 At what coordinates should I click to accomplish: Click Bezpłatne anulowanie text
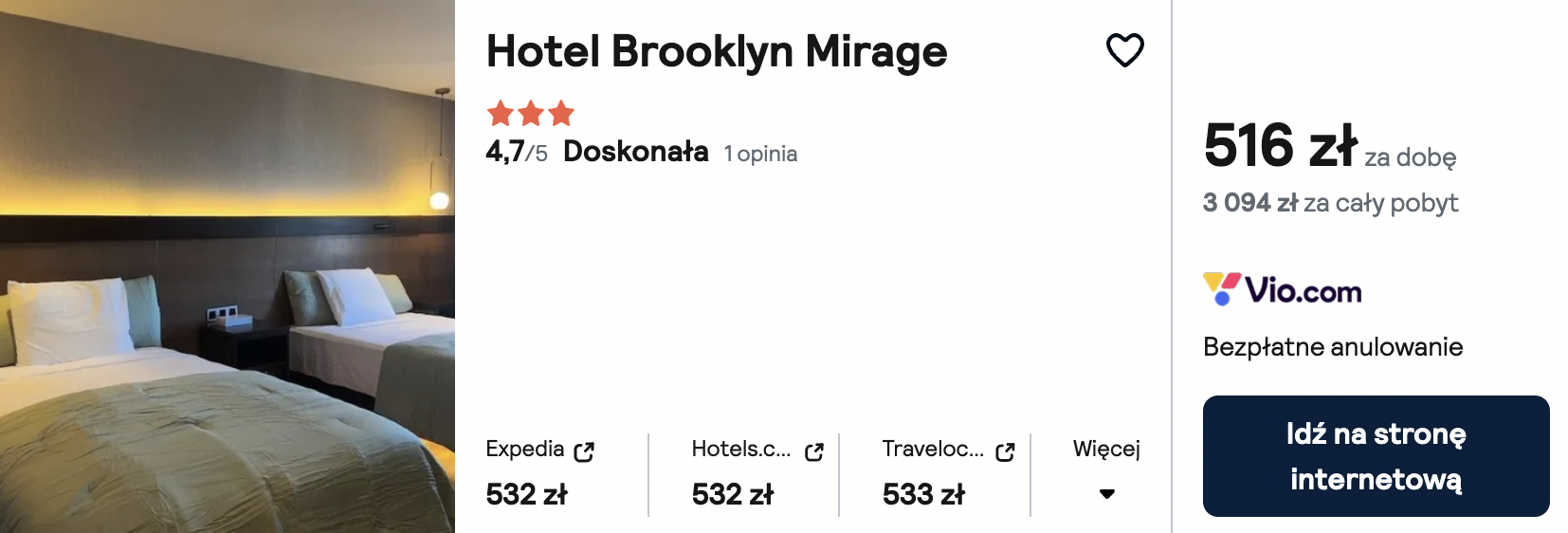point(1333,347)
